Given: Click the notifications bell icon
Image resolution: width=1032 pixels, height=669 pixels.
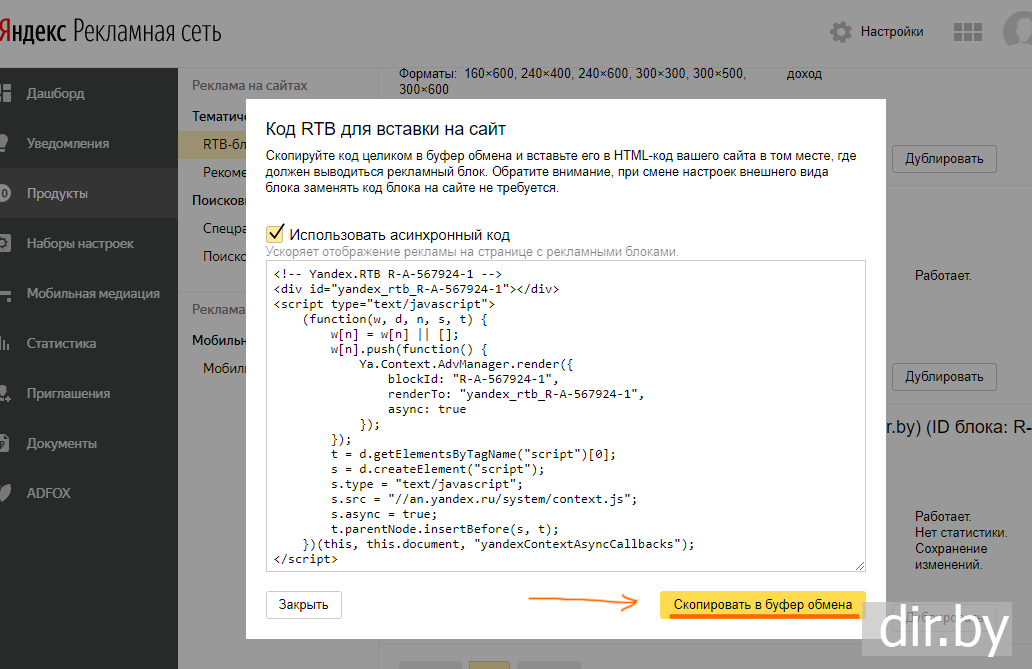Looking at the screenshot, I should pyautogui.click(x=5, y=143).
